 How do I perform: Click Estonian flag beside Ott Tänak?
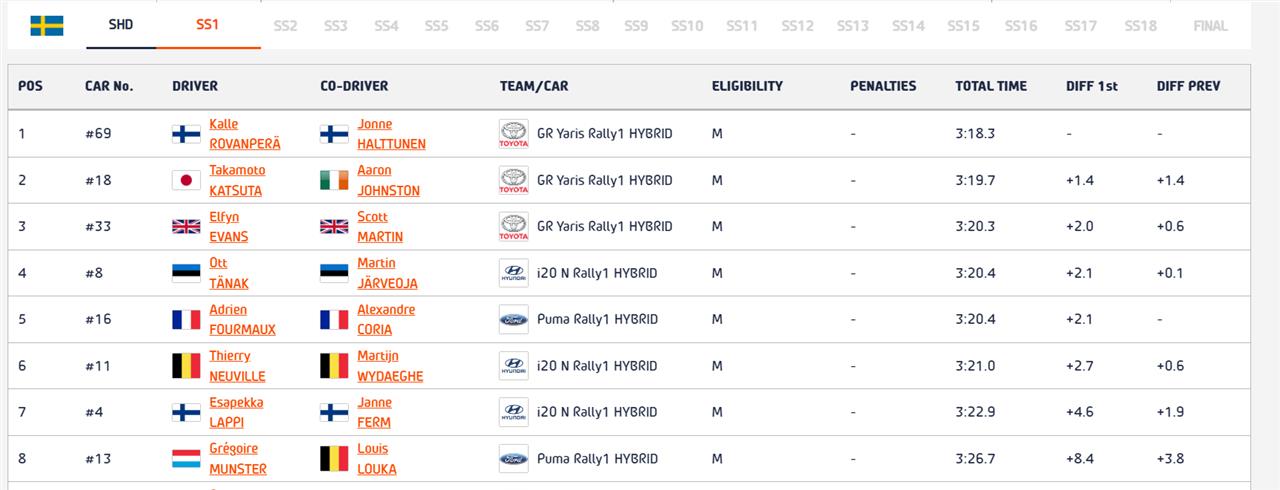coord(186,273)
